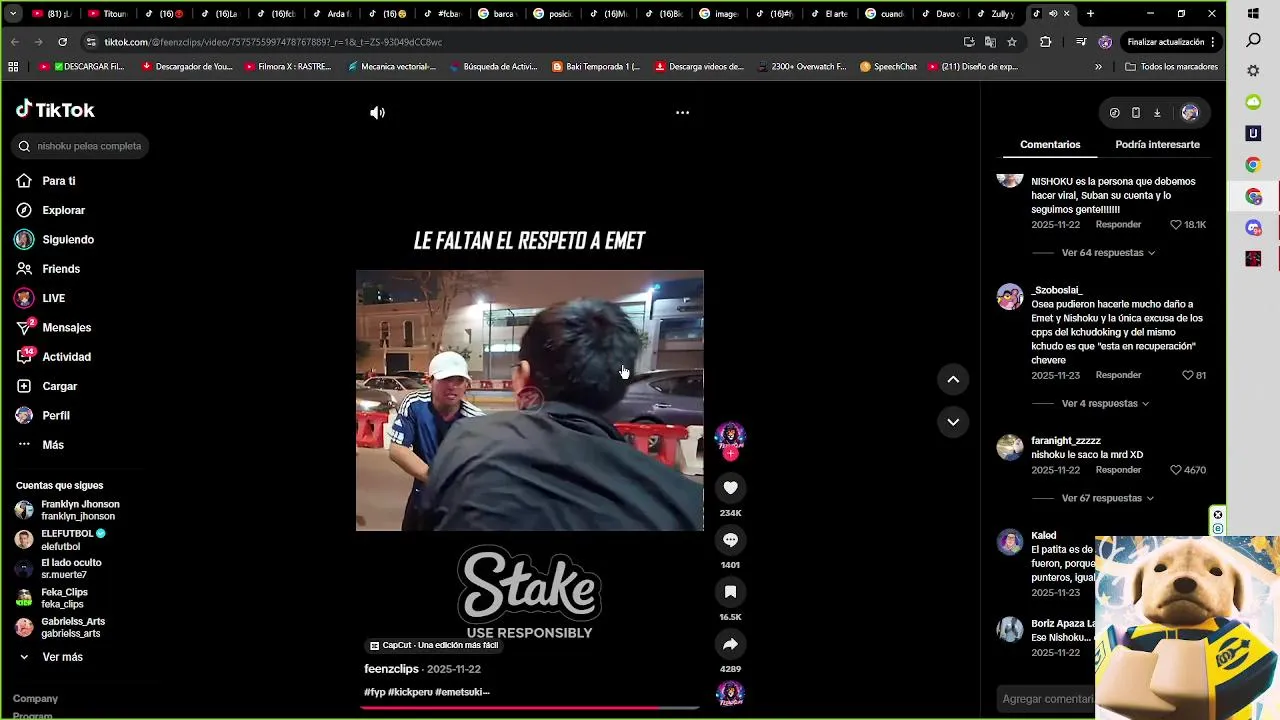Open the LIVE section
The width and height of the screenshot is (1280, 720).
53,298
